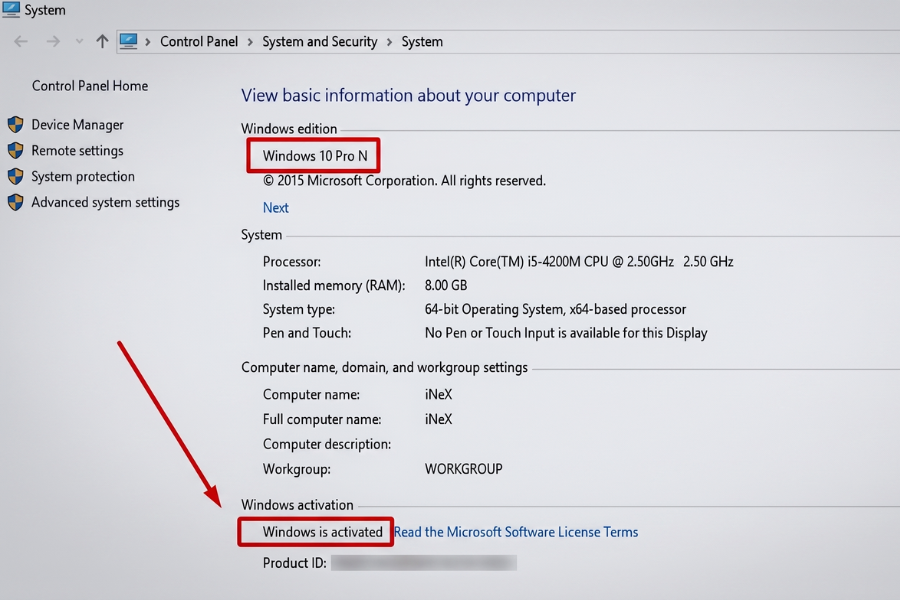This screenshot has height=600, width=900.
Task: Expand chevron after System and Security
Action: point(389,42)
